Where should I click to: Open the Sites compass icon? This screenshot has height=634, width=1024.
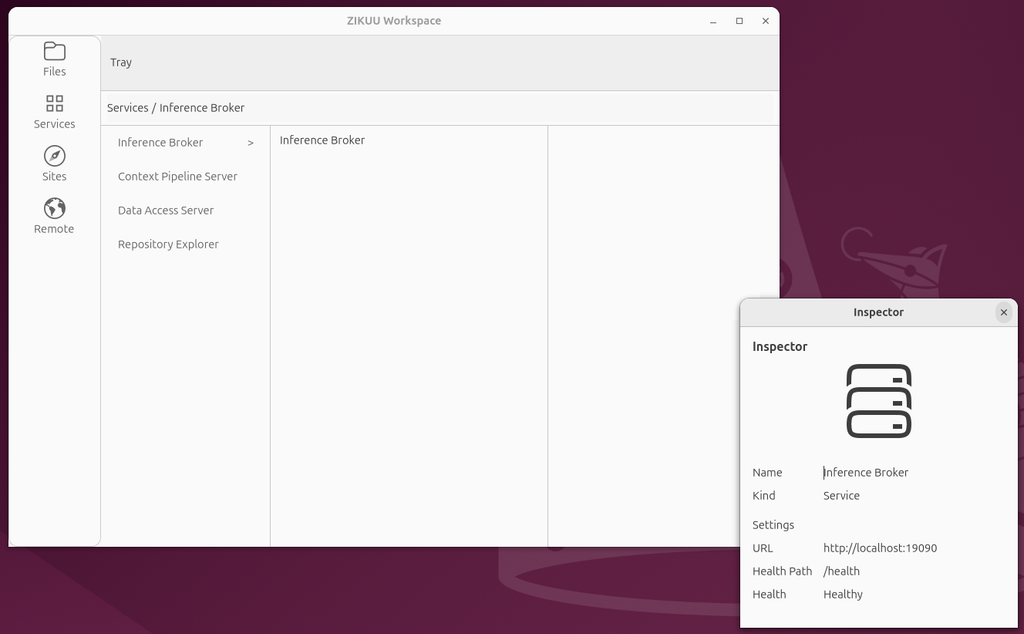54,156
